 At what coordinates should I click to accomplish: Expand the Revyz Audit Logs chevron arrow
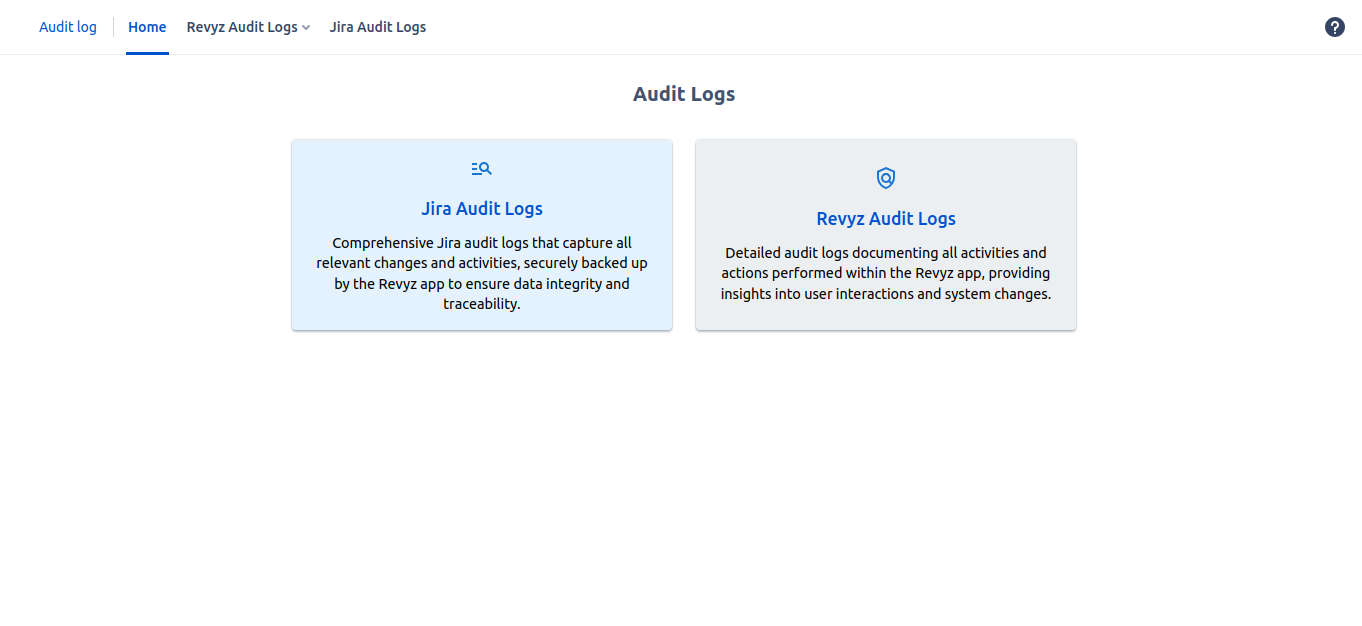(x=306, y=28)
